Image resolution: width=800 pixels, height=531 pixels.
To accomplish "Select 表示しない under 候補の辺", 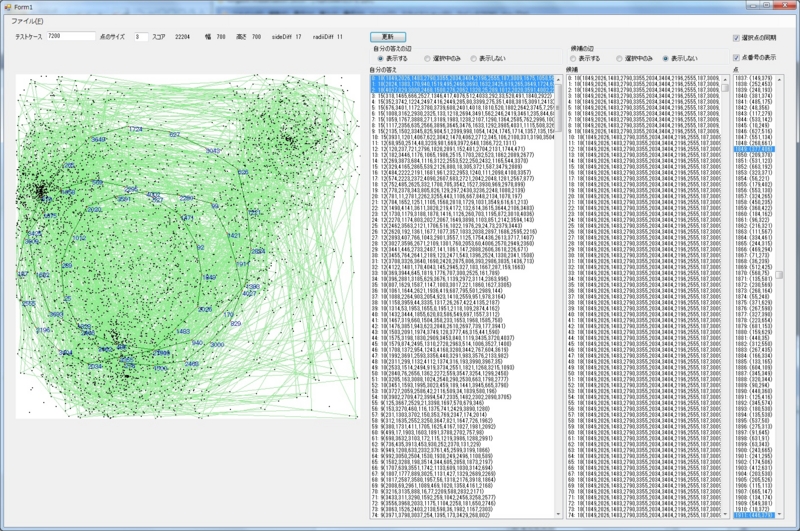I will (680, 59).
